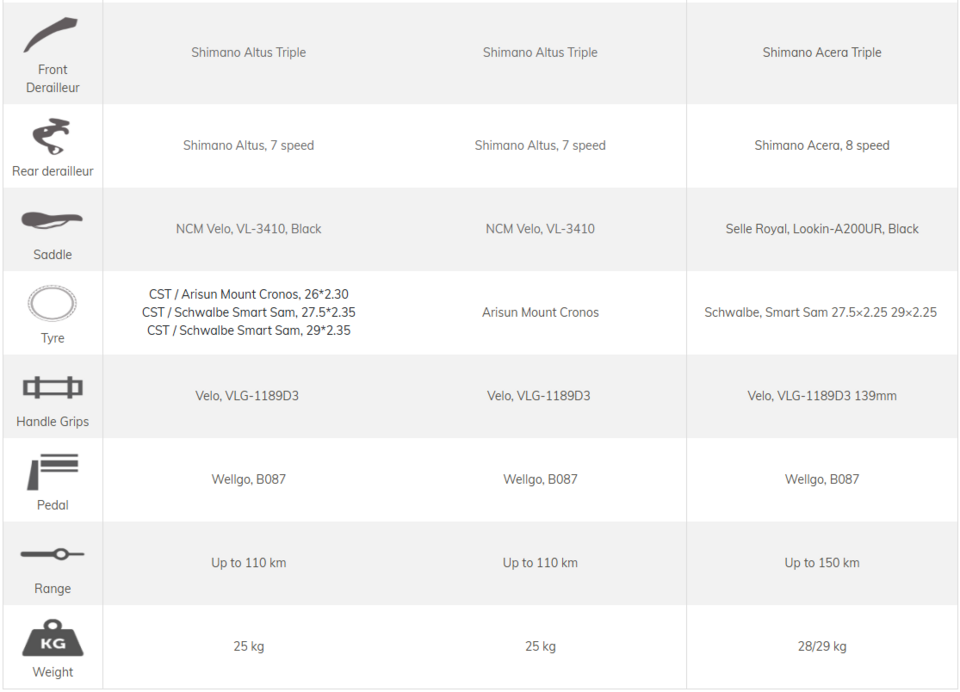Click the middle column Arisun Mount Cronos cell
The width and height of the screenshot is (960, 692).
[x=540, y=312]
